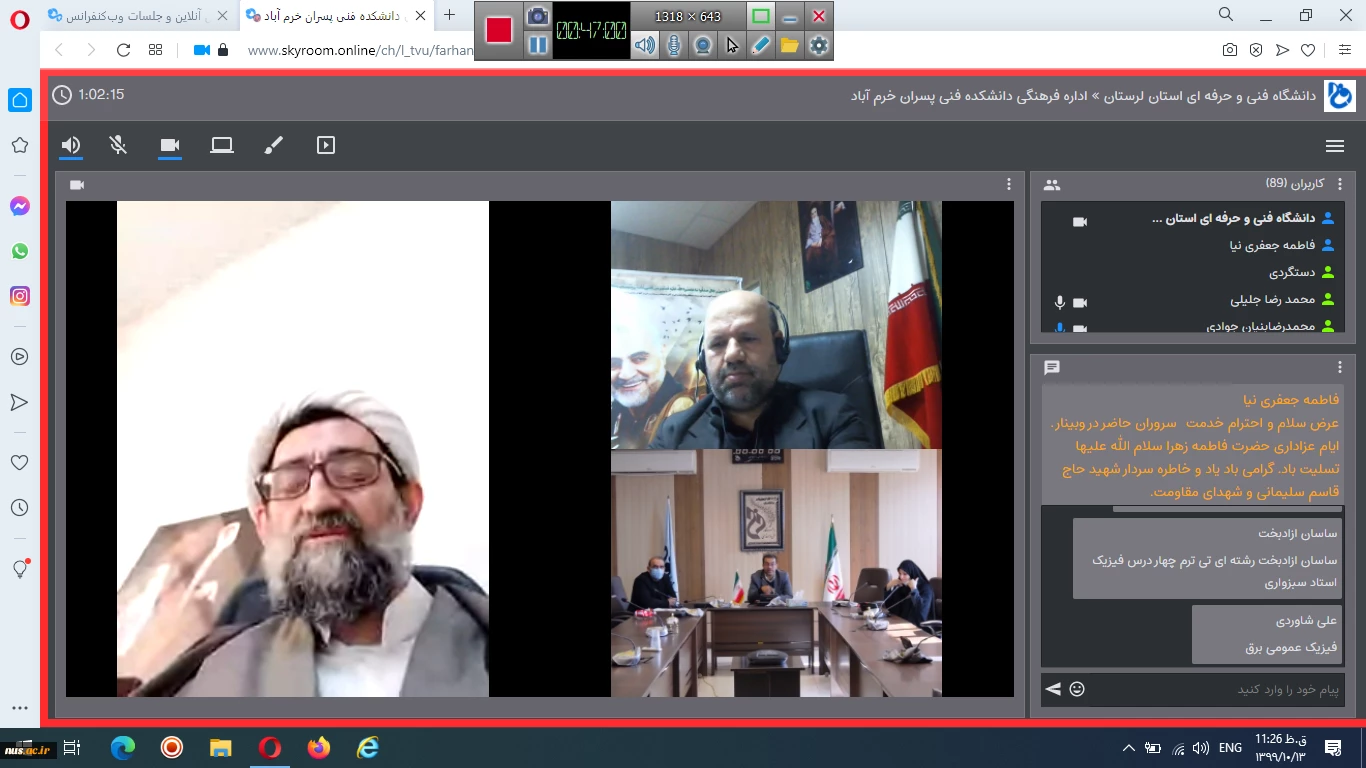Open the chat panel three-dot menu
The image size is (1366, 768).
(x=1340, y=367)
